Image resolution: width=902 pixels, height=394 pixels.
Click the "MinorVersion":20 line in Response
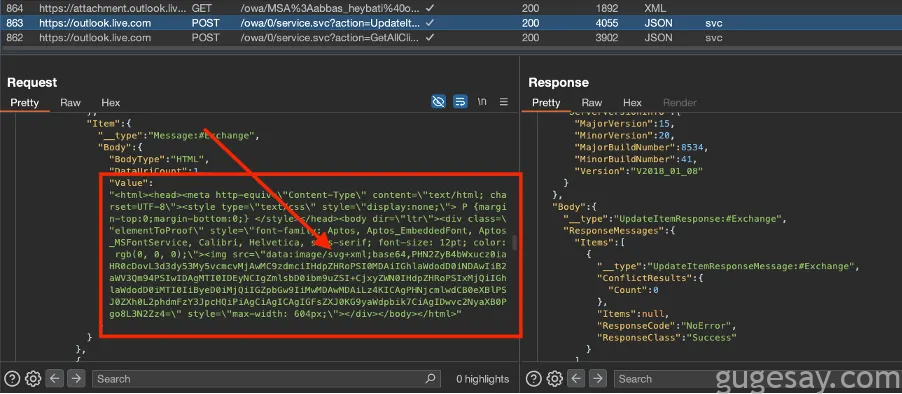click(x=624, y=136)
